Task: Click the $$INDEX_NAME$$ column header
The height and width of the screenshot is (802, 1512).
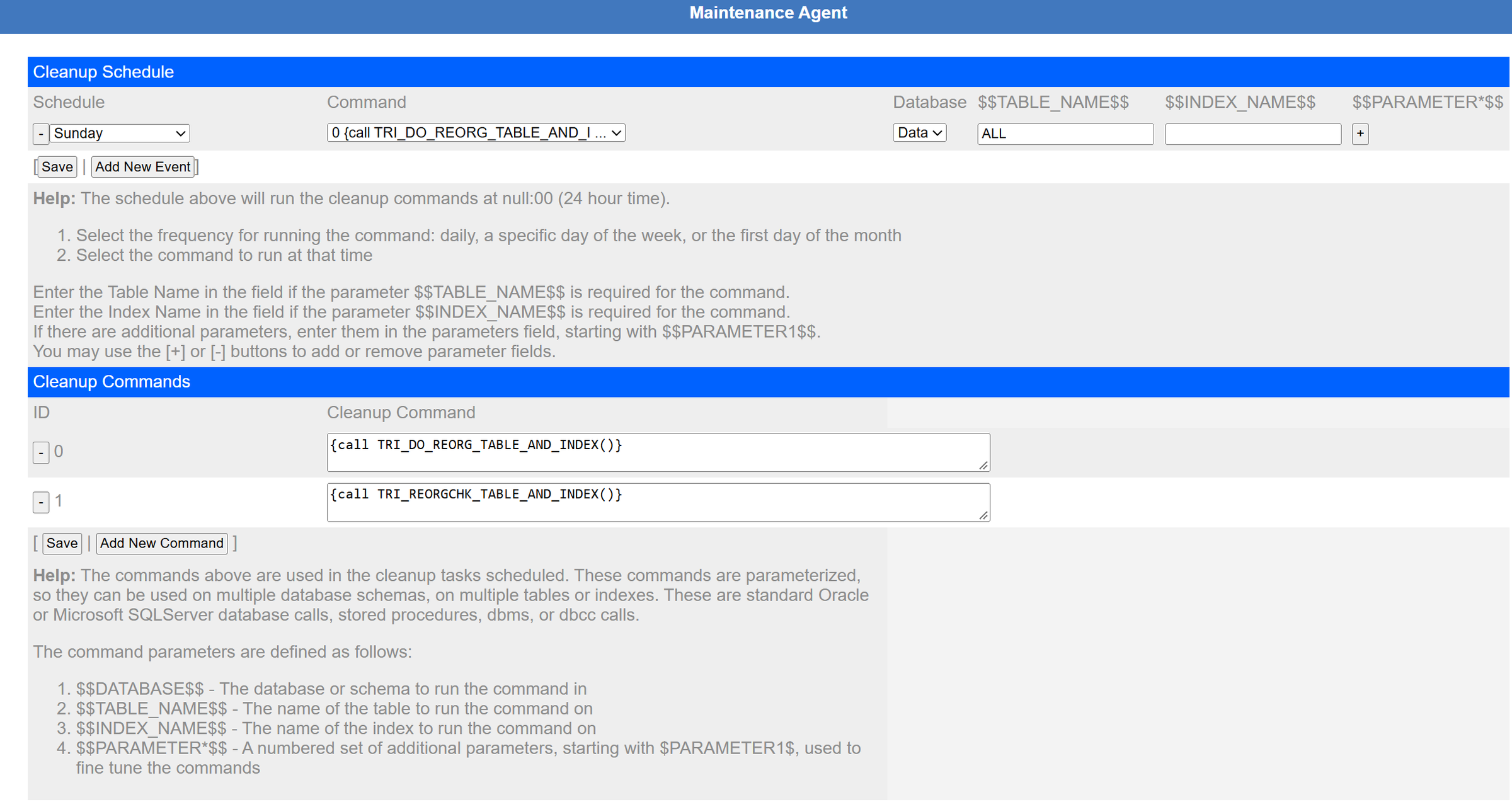Action: [1240, 102]
